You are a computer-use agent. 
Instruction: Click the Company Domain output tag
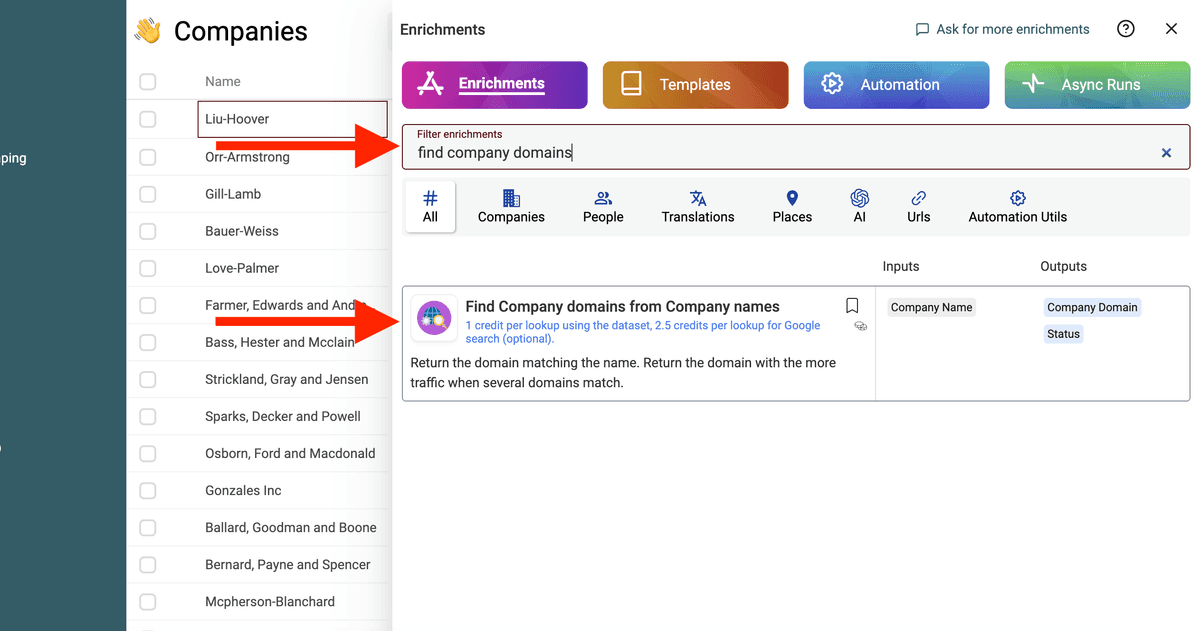click(x=1092, y=307)
